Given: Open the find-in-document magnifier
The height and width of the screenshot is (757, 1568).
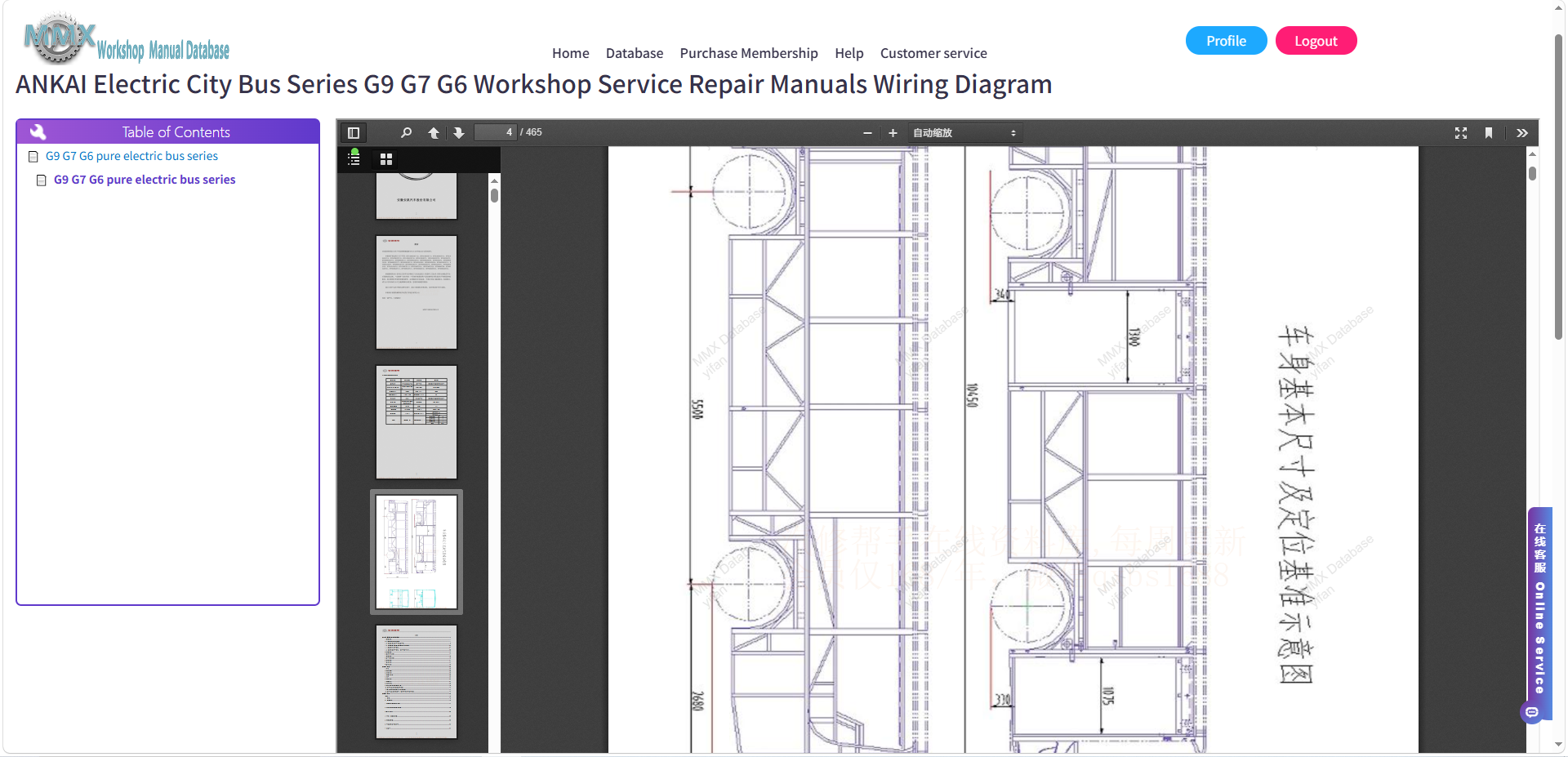Looking at the screenshot, I should [406, 132].
